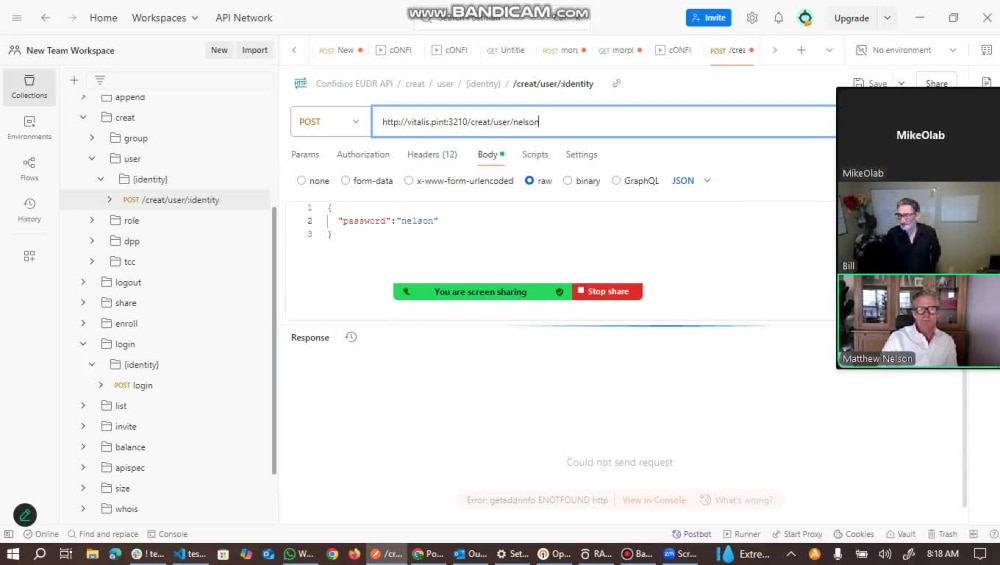Open the Upgrade dropdown arrow
Image resolution: width=1000 pixels, height=565 pixels.
click(x=887, y=18)
